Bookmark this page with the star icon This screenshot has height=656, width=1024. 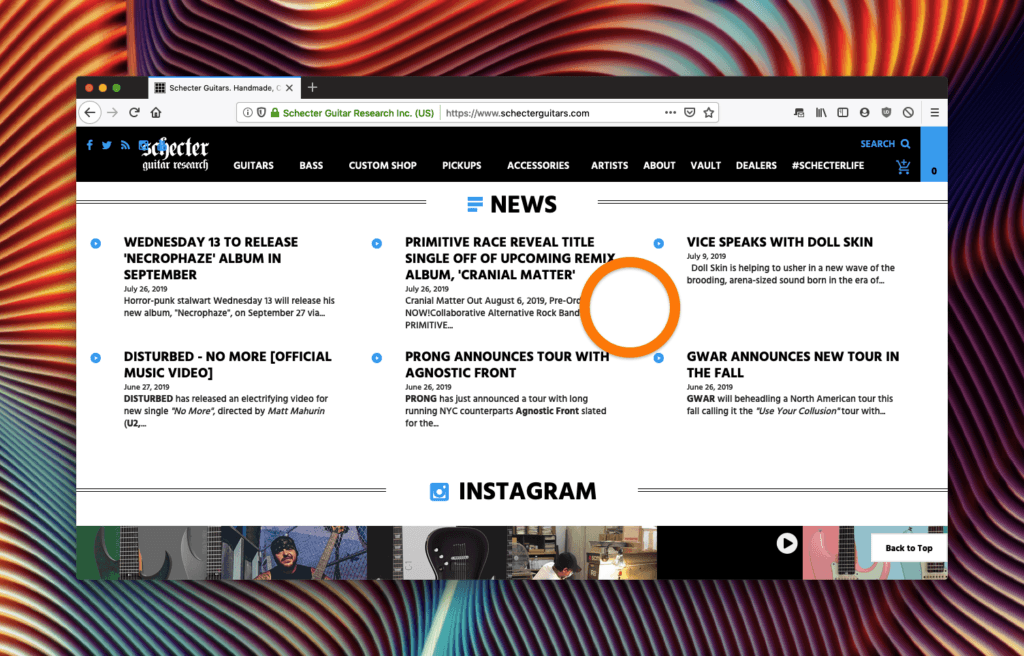(x=709, y=112)
